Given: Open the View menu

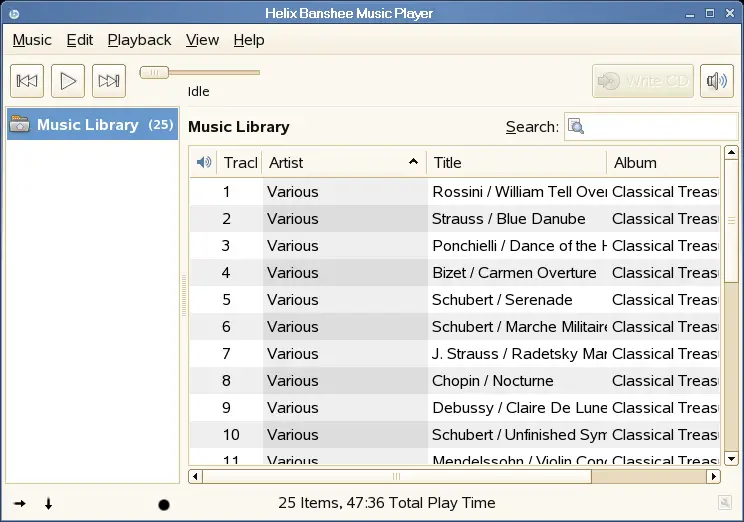Looking at the screenshot, I should 202,40.
